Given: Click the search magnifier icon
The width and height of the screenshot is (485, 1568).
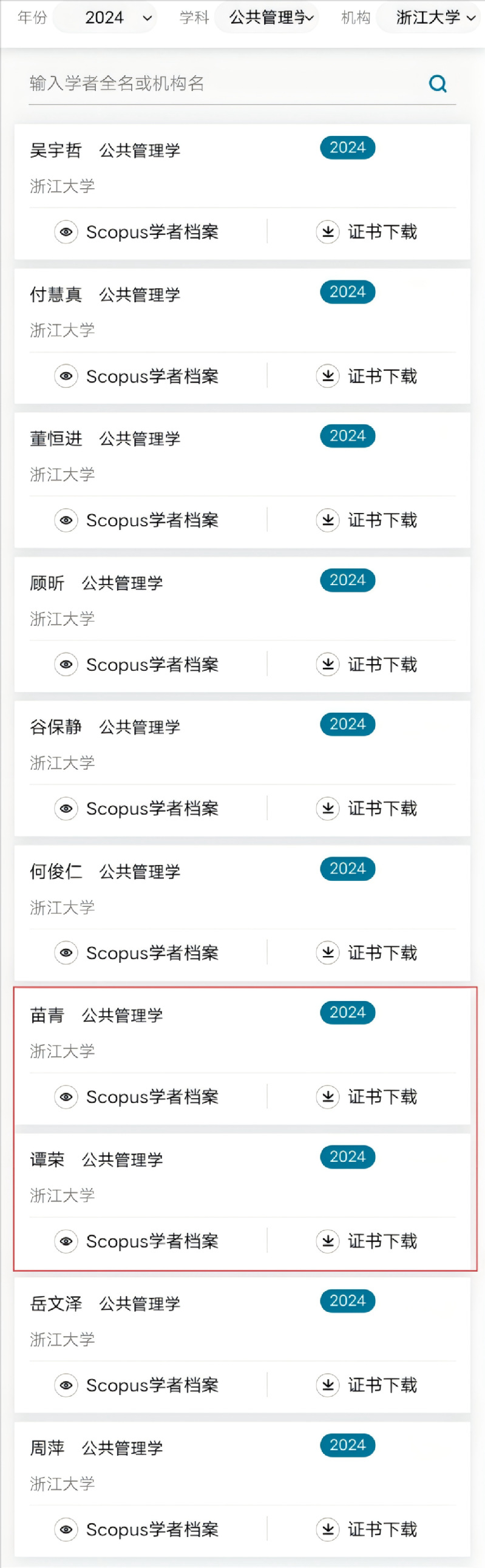Looking at the screenshot, I should [x=438, y=83].
